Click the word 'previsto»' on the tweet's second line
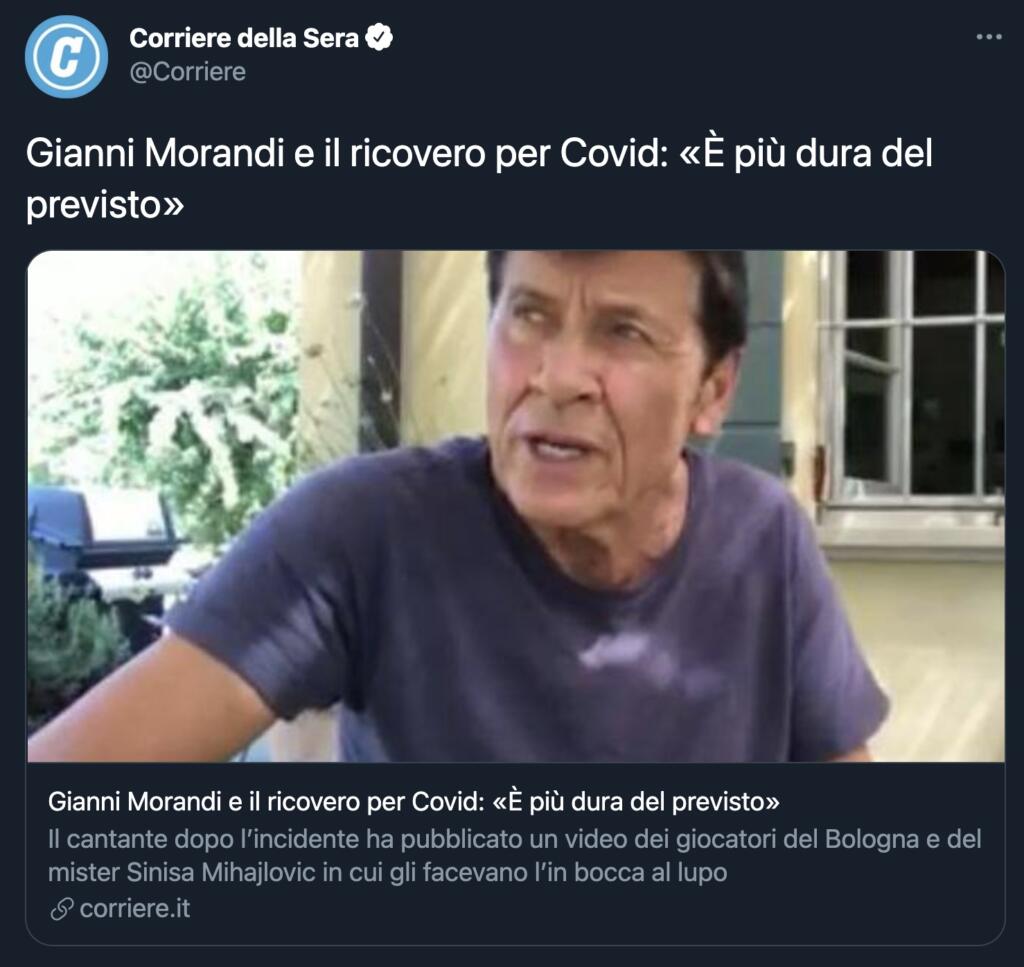Image resolution: width=1024 pixels, height=967 pixels. point(104,205)
